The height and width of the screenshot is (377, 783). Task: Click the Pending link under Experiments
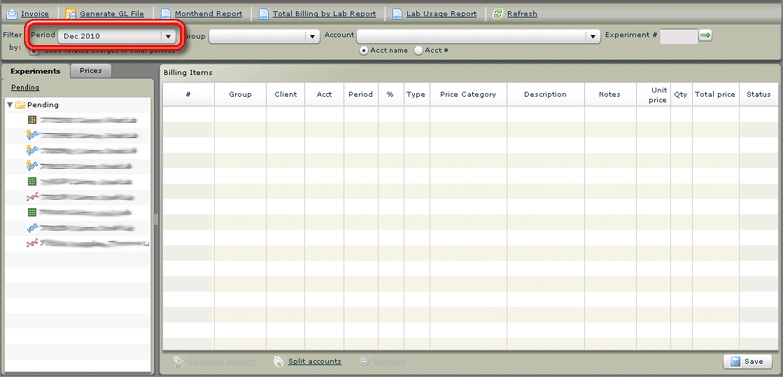pyautogui.click(x=25, y=87)
